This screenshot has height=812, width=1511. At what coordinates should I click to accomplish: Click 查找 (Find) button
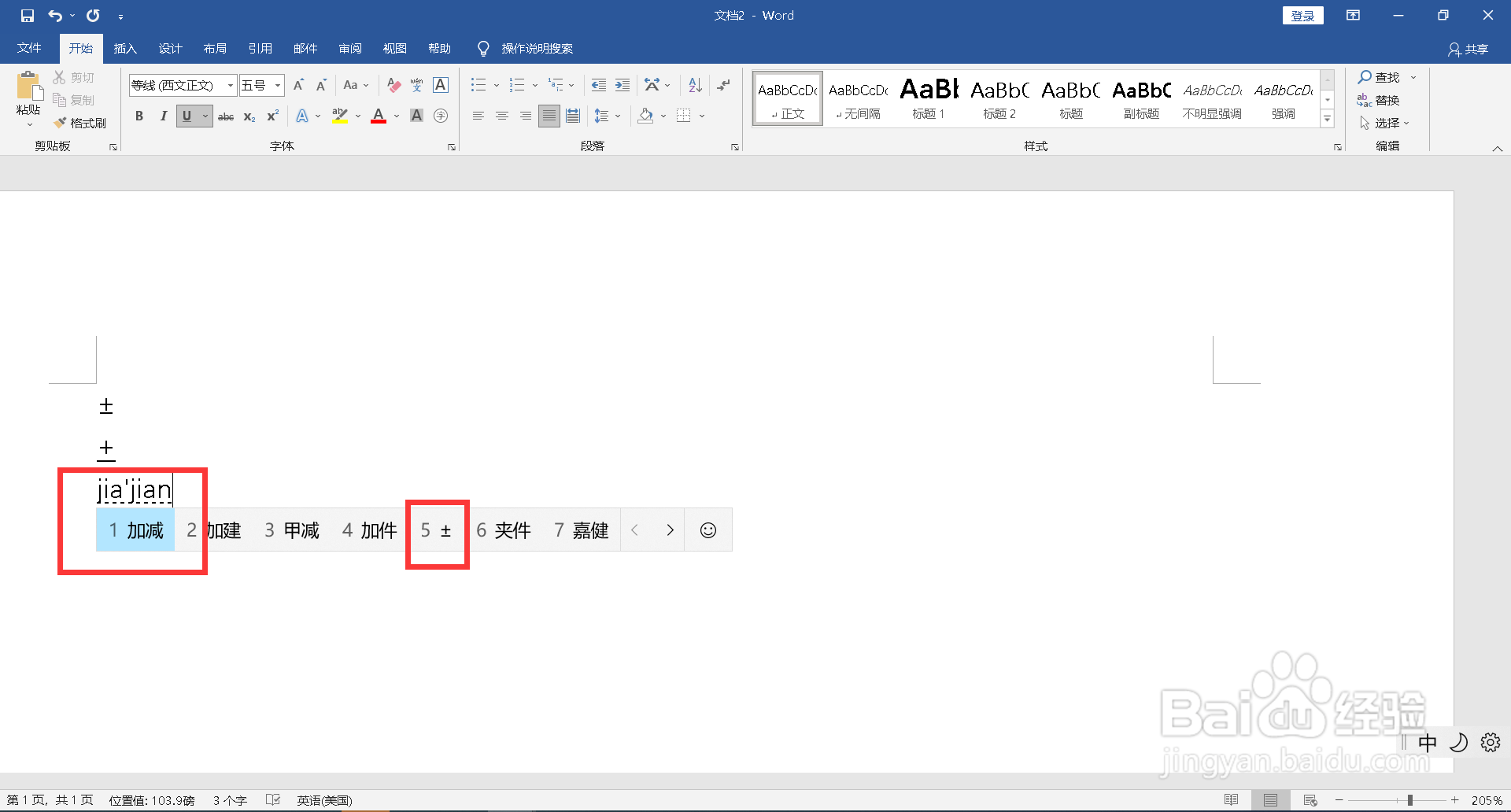click(x=1380, y=77)
